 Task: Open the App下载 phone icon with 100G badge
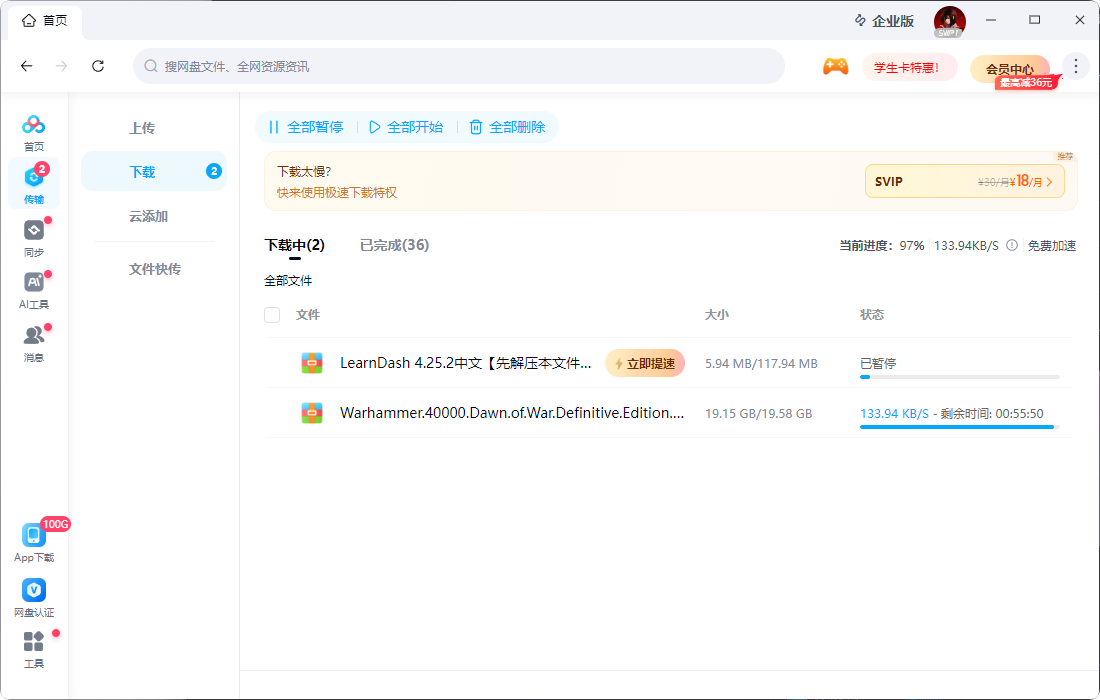[x=34, y=535]
